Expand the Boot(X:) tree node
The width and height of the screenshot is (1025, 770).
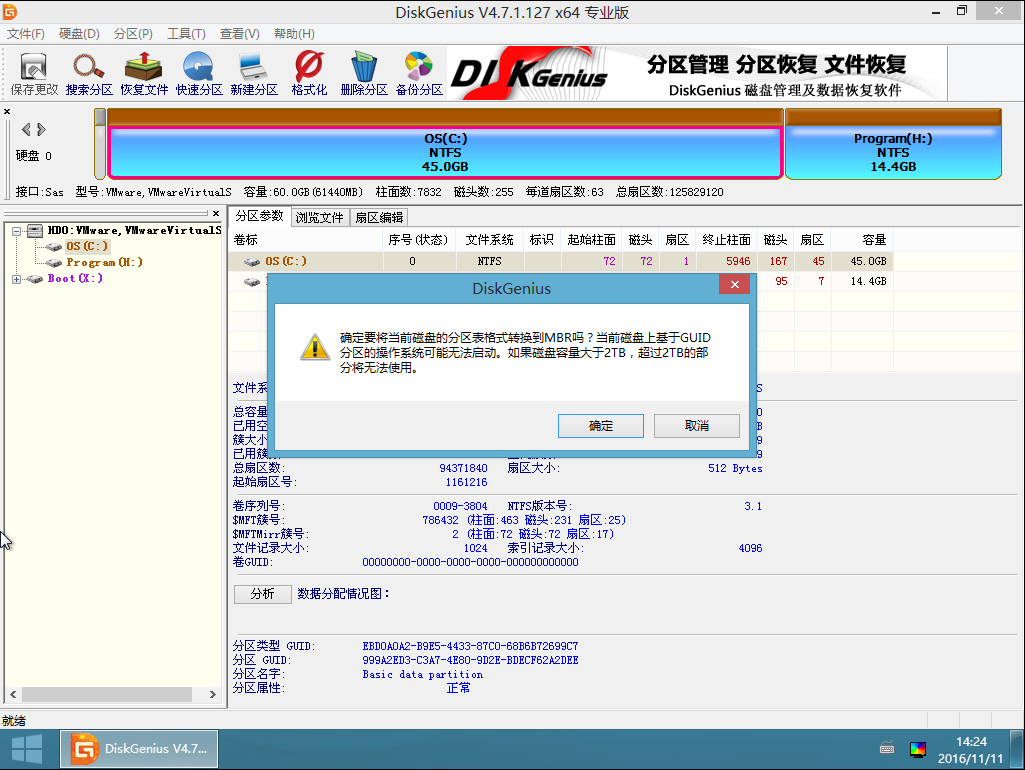16,279
